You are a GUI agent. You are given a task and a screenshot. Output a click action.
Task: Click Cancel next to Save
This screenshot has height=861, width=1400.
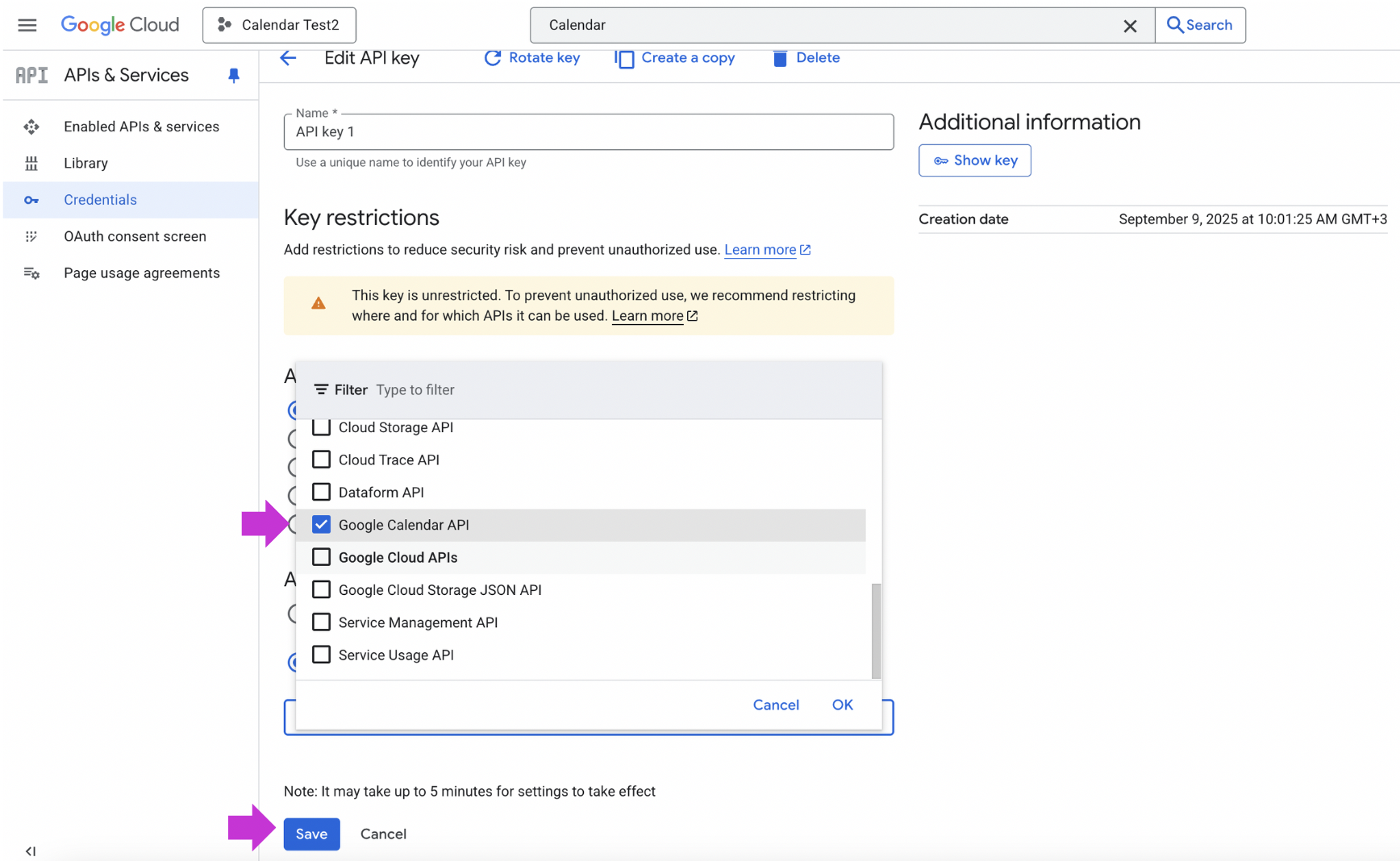(383, 834)
